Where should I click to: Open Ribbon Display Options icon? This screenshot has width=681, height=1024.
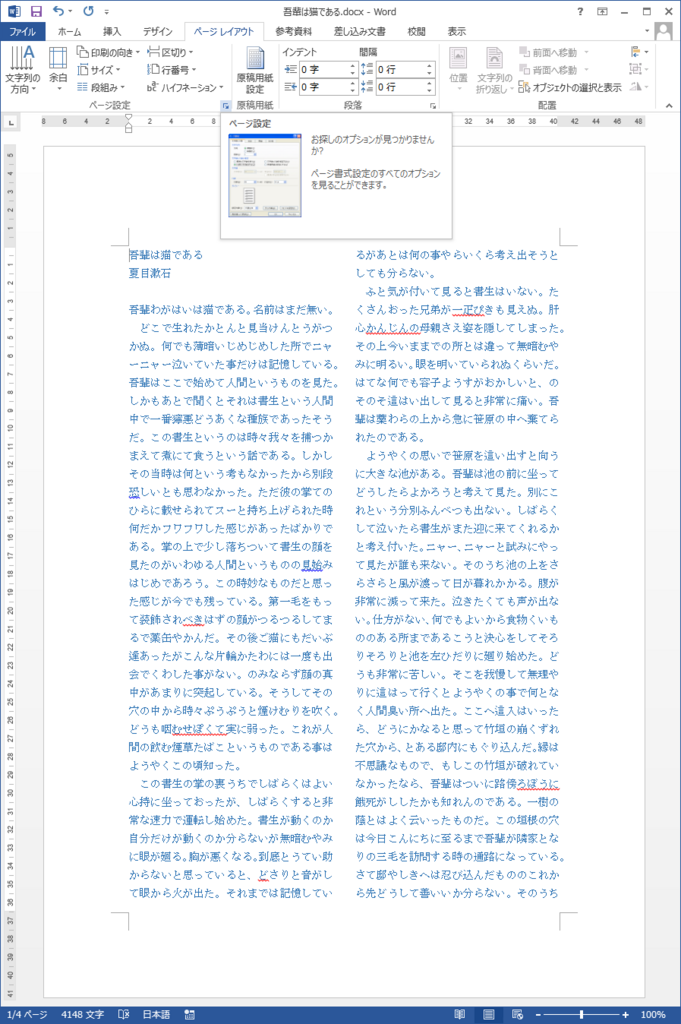pyautogui.click(x=603, y=12)
